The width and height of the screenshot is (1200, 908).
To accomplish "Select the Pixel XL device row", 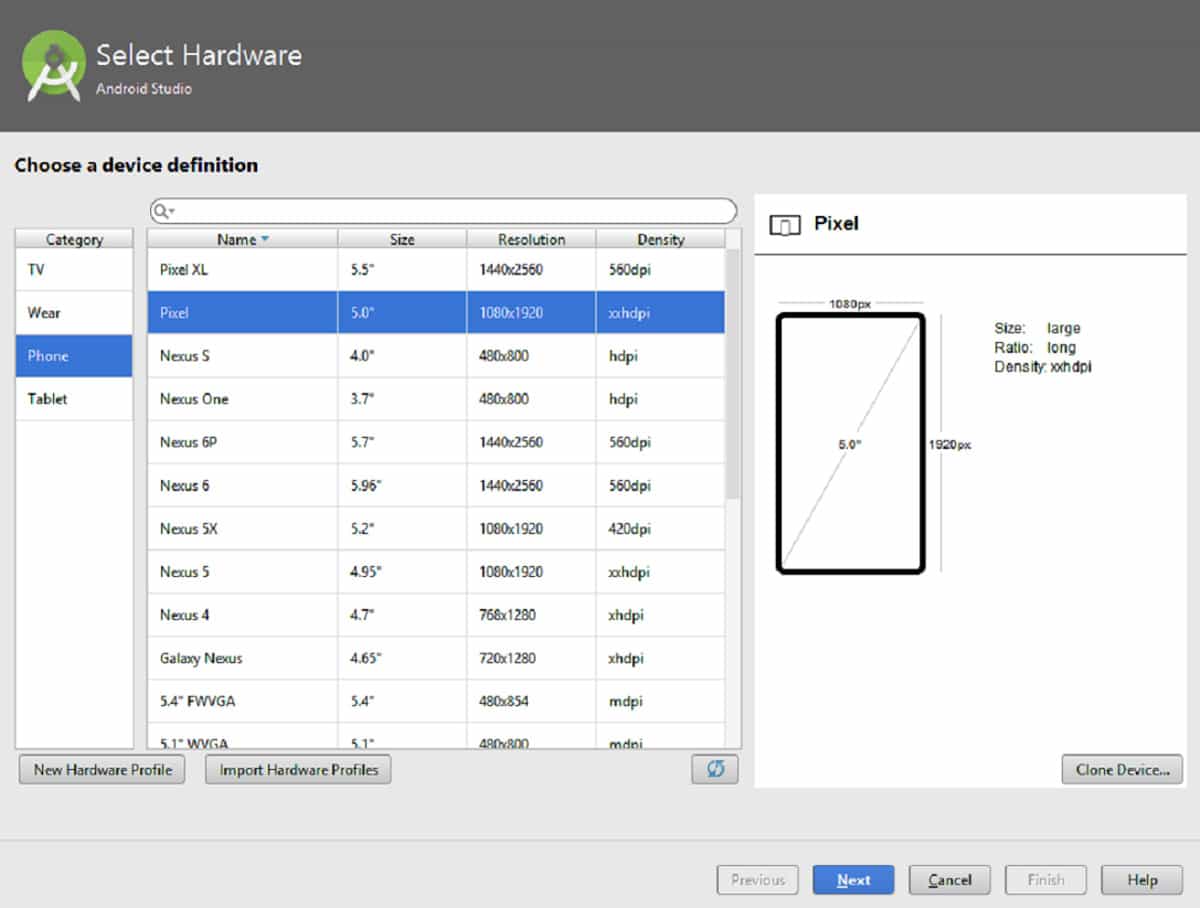I will coord(435,270).
